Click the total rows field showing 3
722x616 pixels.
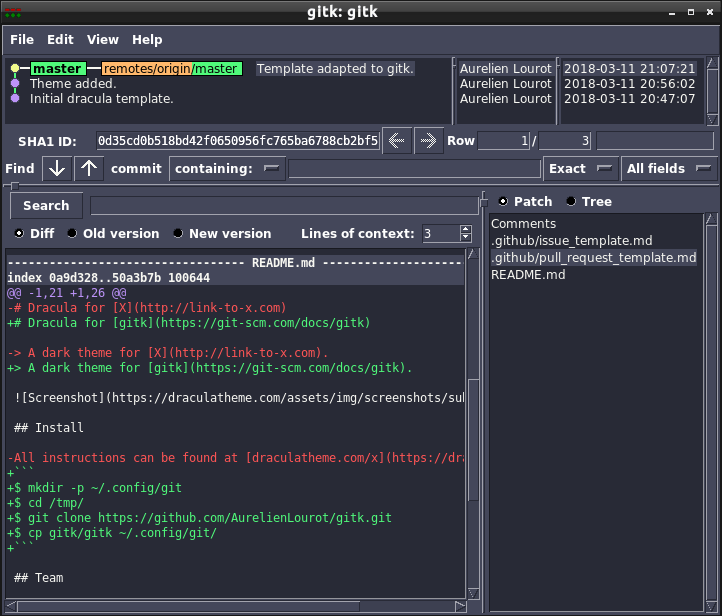point(565,140)
